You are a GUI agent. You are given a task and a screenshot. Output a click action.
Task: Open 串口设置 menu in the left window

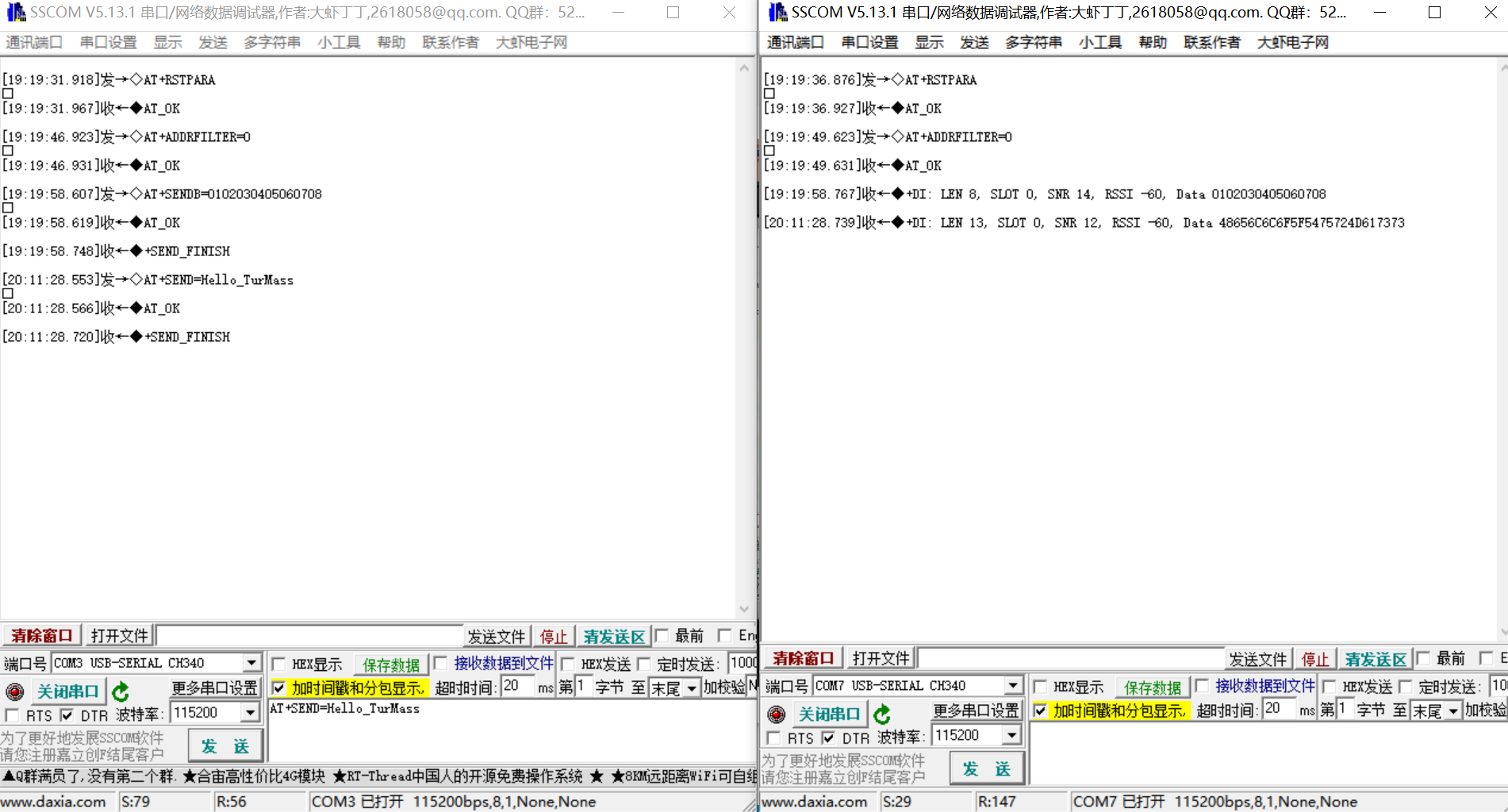coord(109,43)
